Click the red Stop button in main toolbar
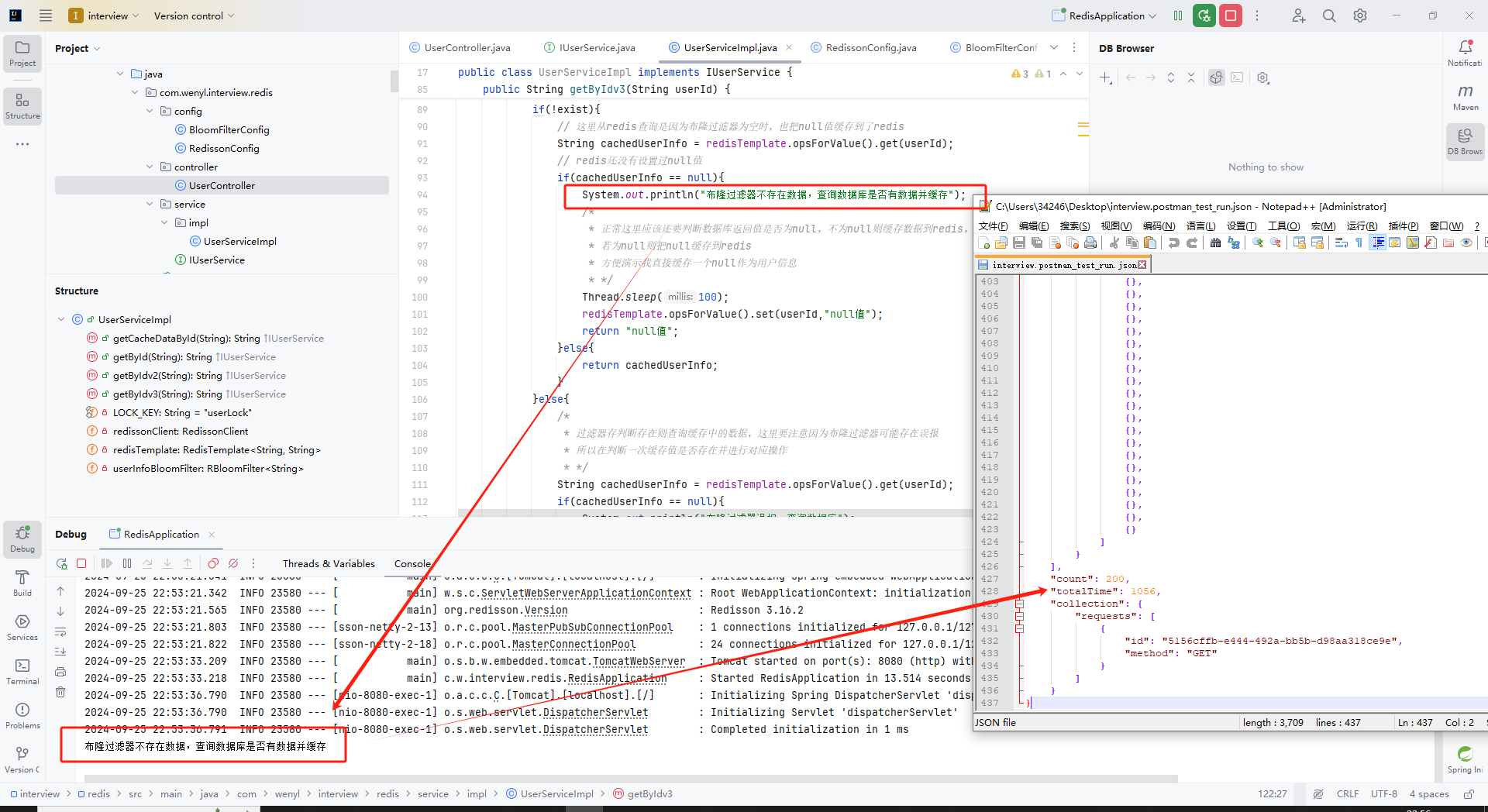 click(x=1231, y=15)
